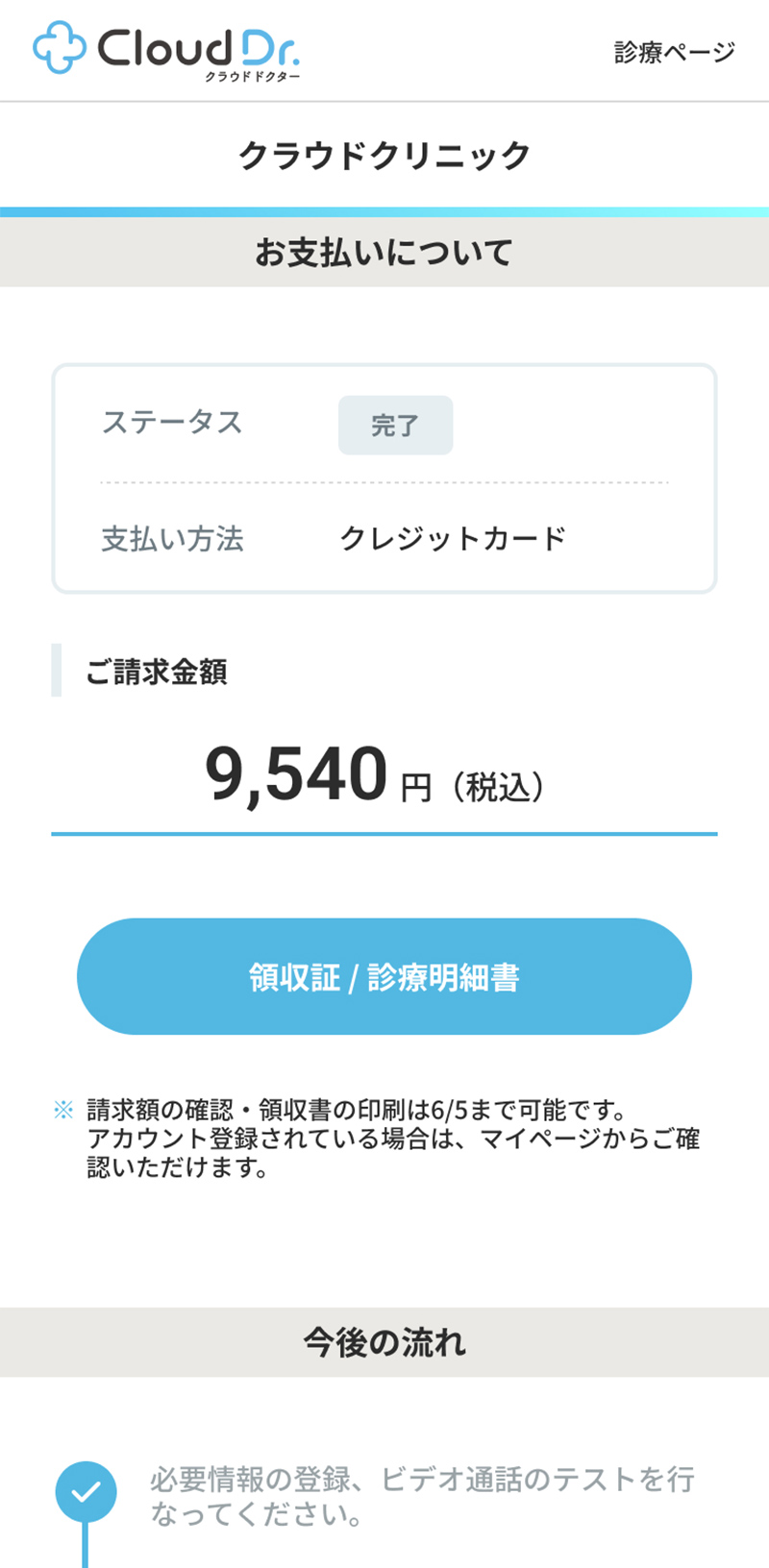Click the 完了 status badge
The image size is (769, 1568).
pyautogui.click(x=395, y=425)
